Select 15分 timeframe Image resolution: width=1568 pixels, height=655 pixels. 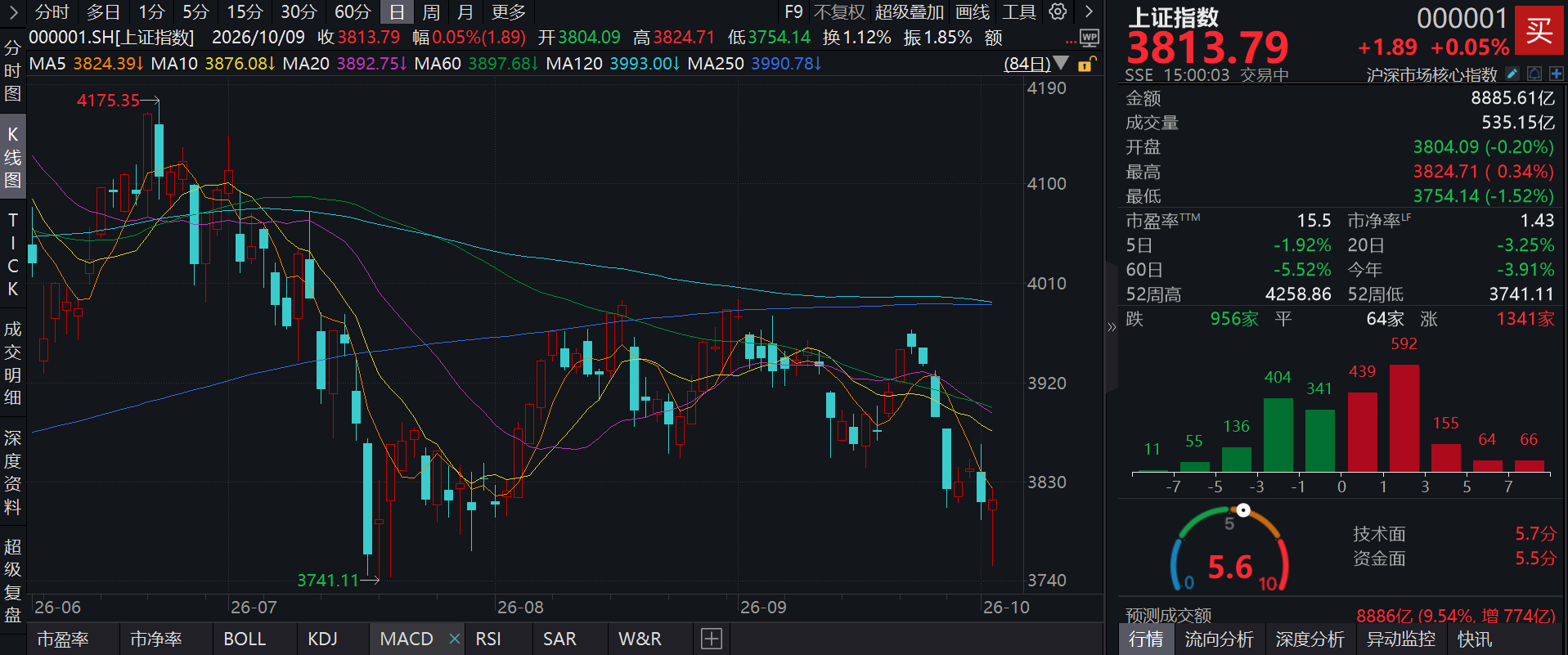tap(245, 11)
